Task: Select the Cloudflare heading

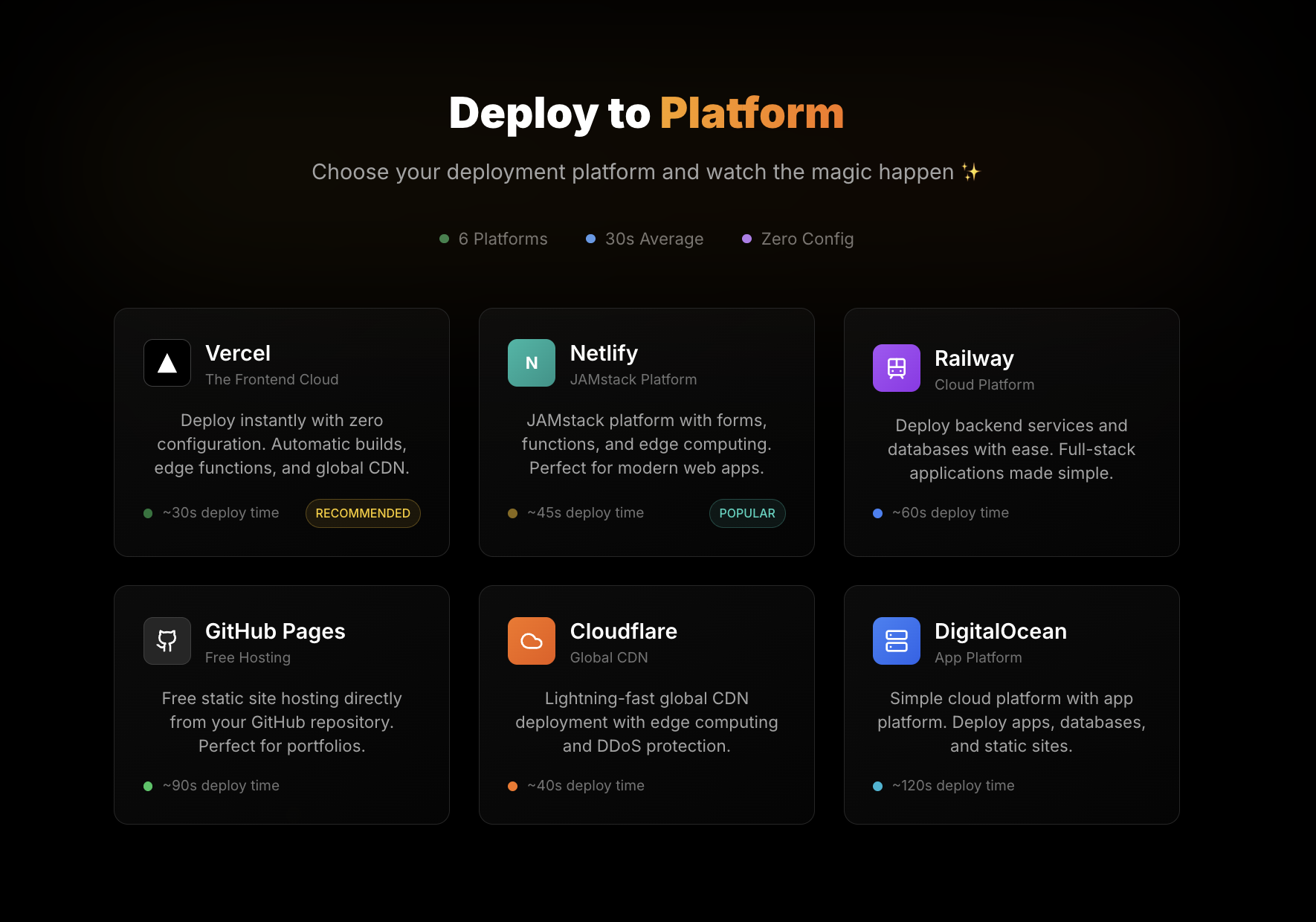Action: 623,631
